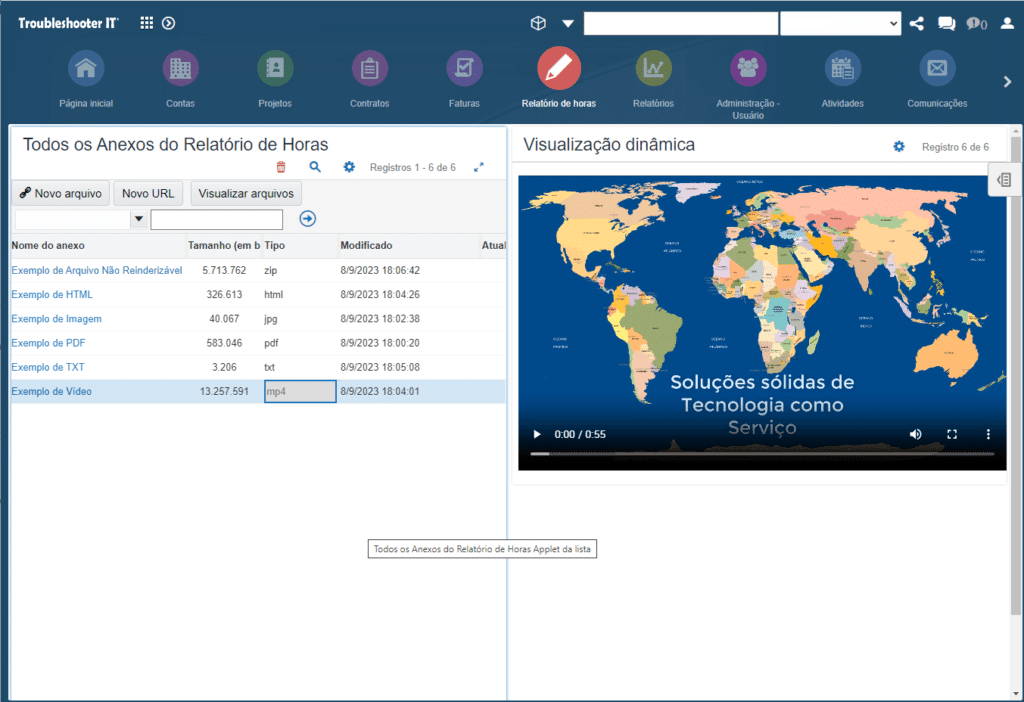Screen dimensions: 1024x702
Task: Open the chat bubbles icon
Action: click(x=946, y=24)
